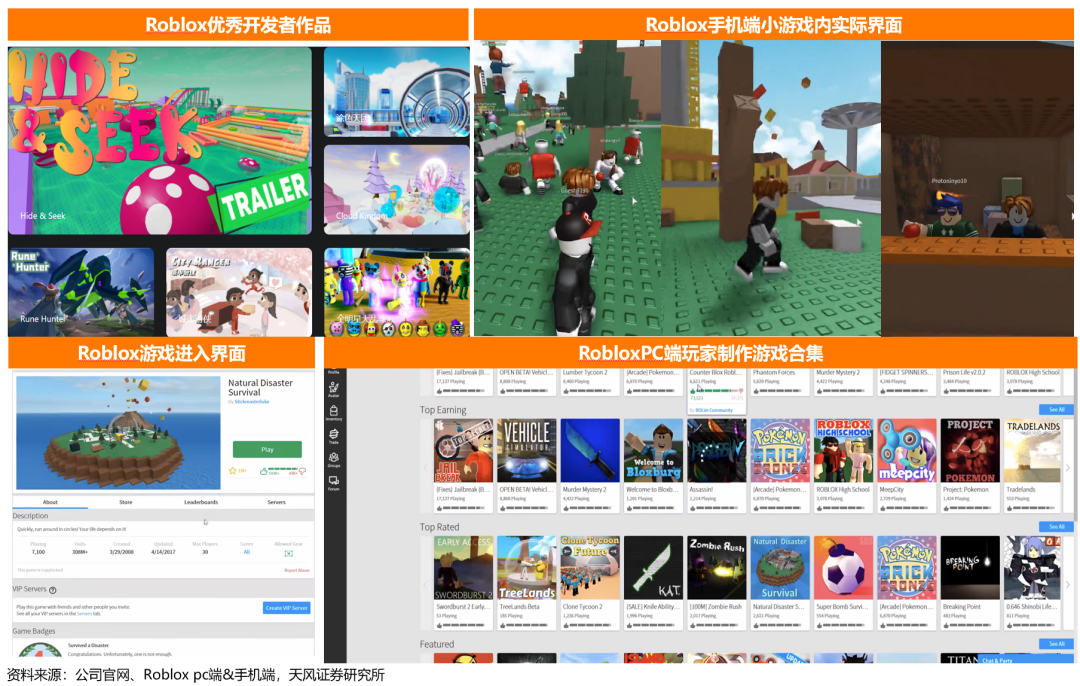Open the ROLVe Community link on Counter Blox
Image resolution: width=1080 pixels, height=686 pixels.
(x=714, y=410)
